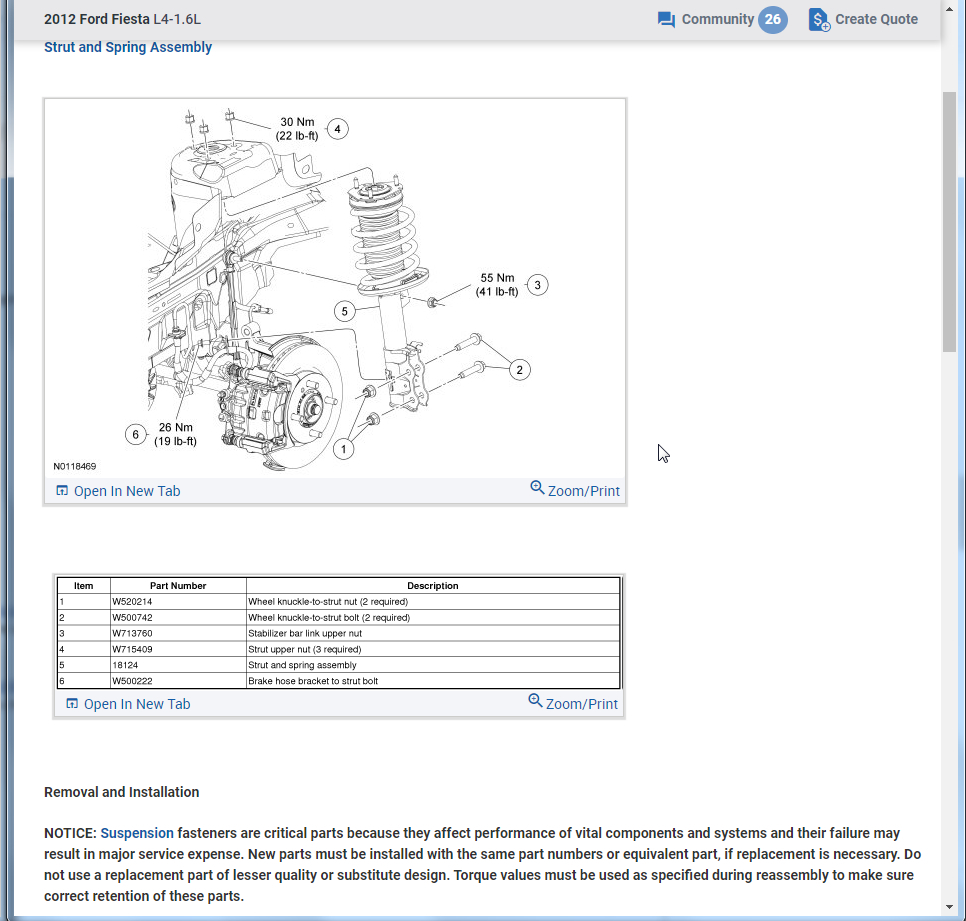Screen dimensions: 966x921
Task: Click the 55 Nm (41 lb-ft) torque label
Action: tap(497, 285)
